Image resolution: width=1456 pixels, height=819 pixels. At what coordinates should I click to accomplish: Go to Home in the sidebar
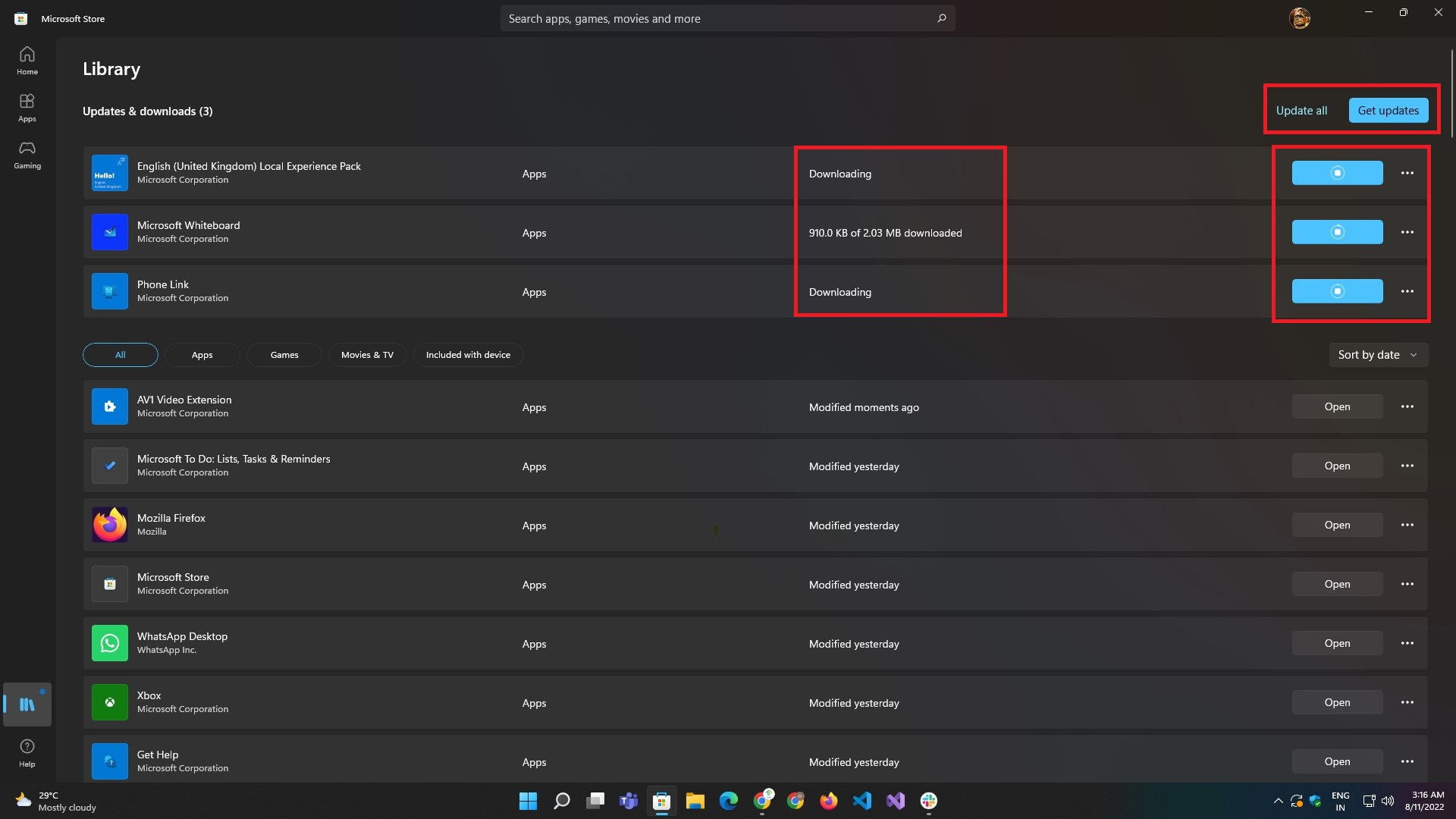[x=27, y=61]
